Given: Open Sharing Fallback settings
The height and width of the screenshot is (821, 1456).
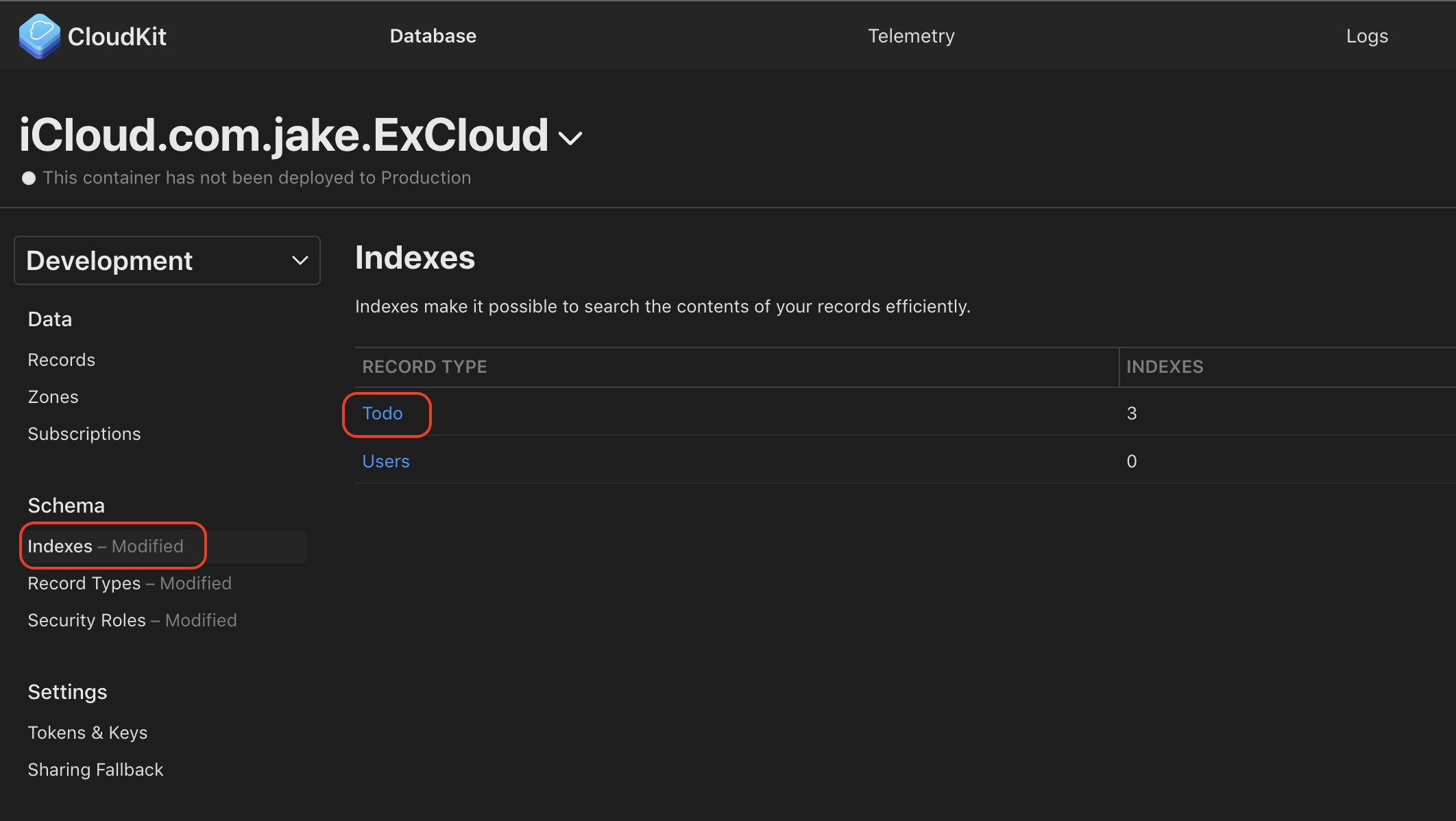Looking at the screenshot, I should click(x=95, y=770).
